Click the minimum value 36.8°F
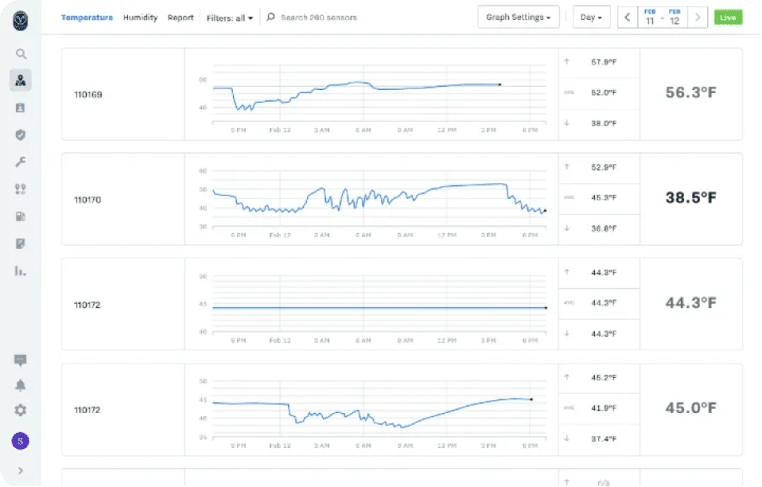 tap(604, 228)
